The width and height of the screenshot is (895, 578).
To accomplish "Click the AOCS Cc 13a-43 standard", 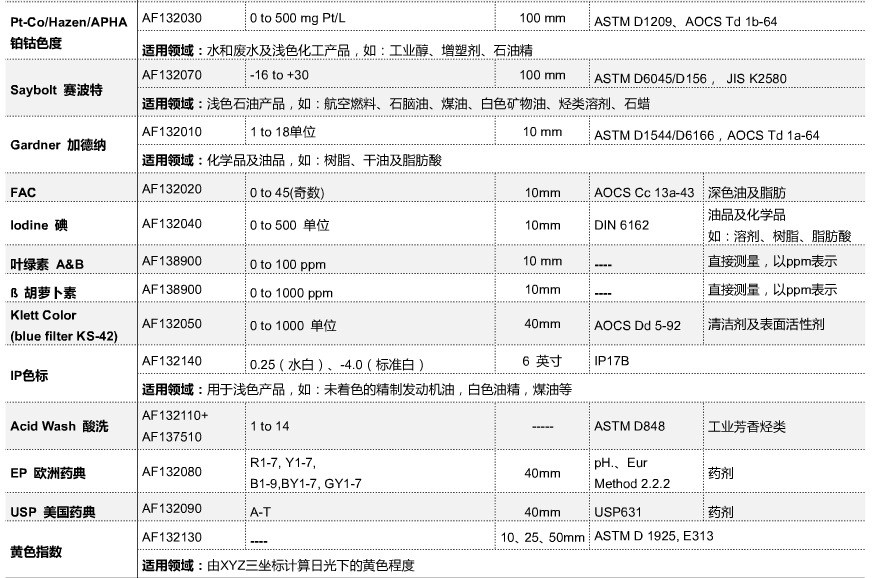I will click(644, 193).
